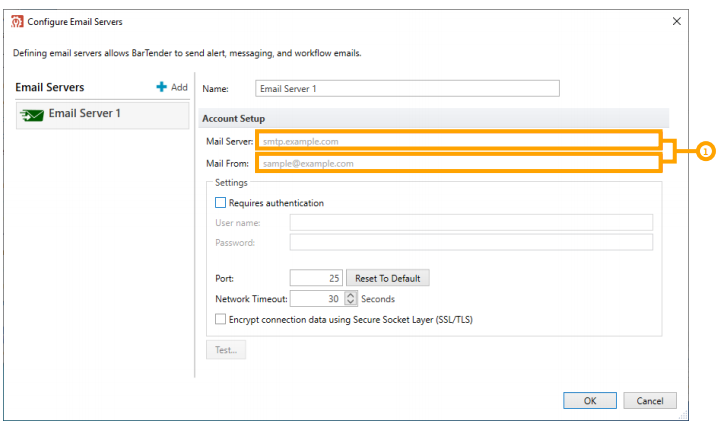The height and width of the screenshot is (429, 721).
Task: Click the Mail Server: label
Action: 229,141
